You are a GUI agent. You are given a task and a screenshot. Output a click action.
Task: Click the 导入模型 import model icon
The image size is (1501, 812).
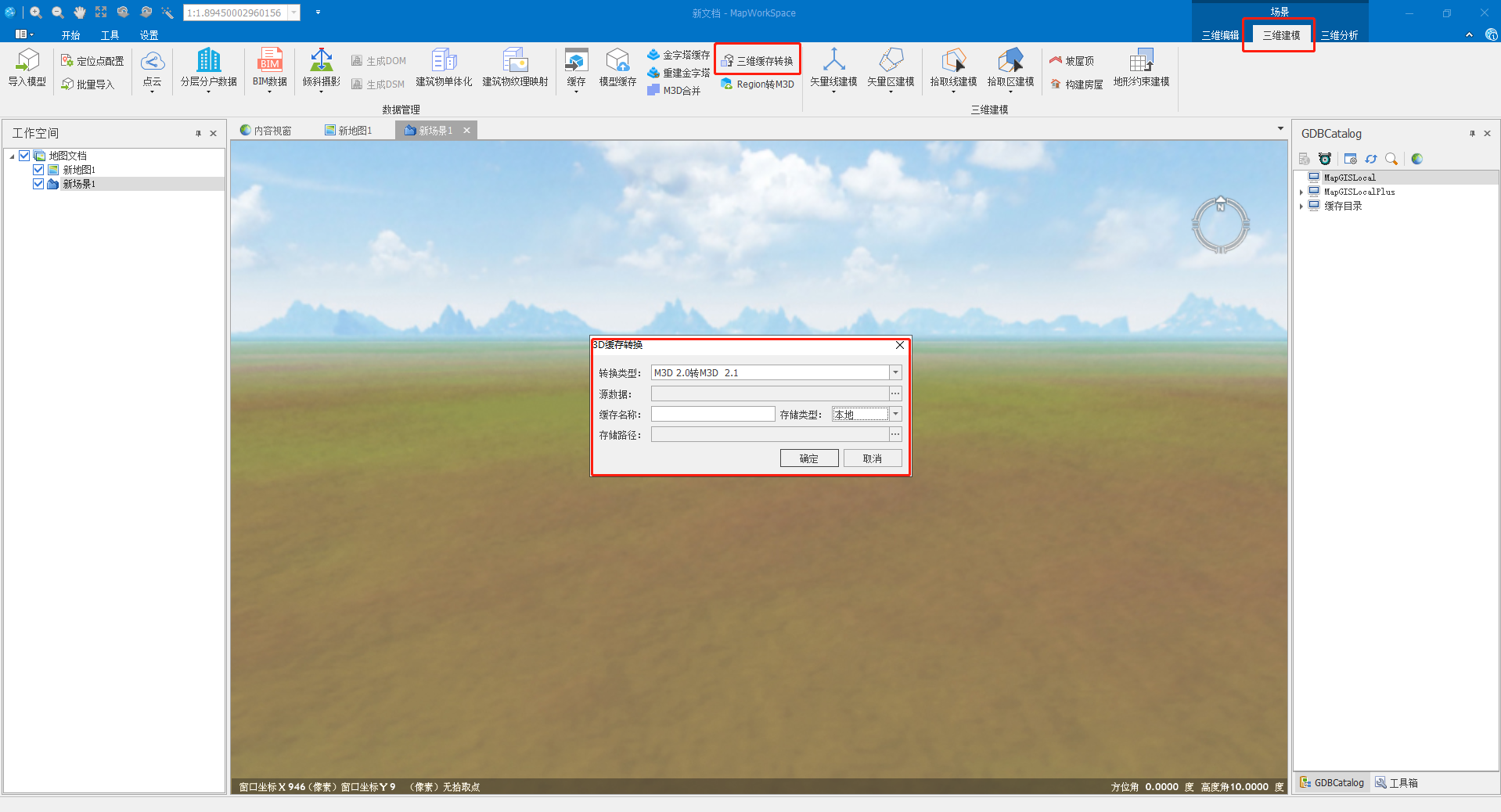[27, 61]
